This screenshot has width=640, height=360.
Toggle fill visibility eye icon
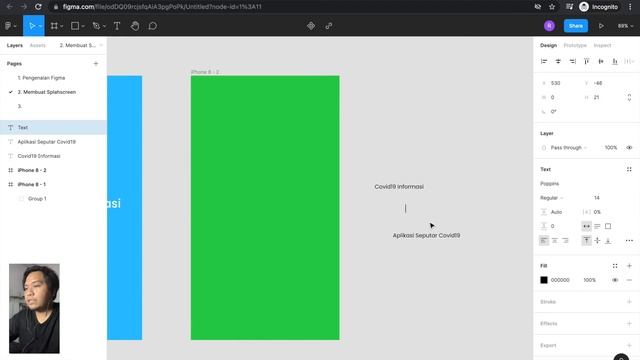coord(615,280)
